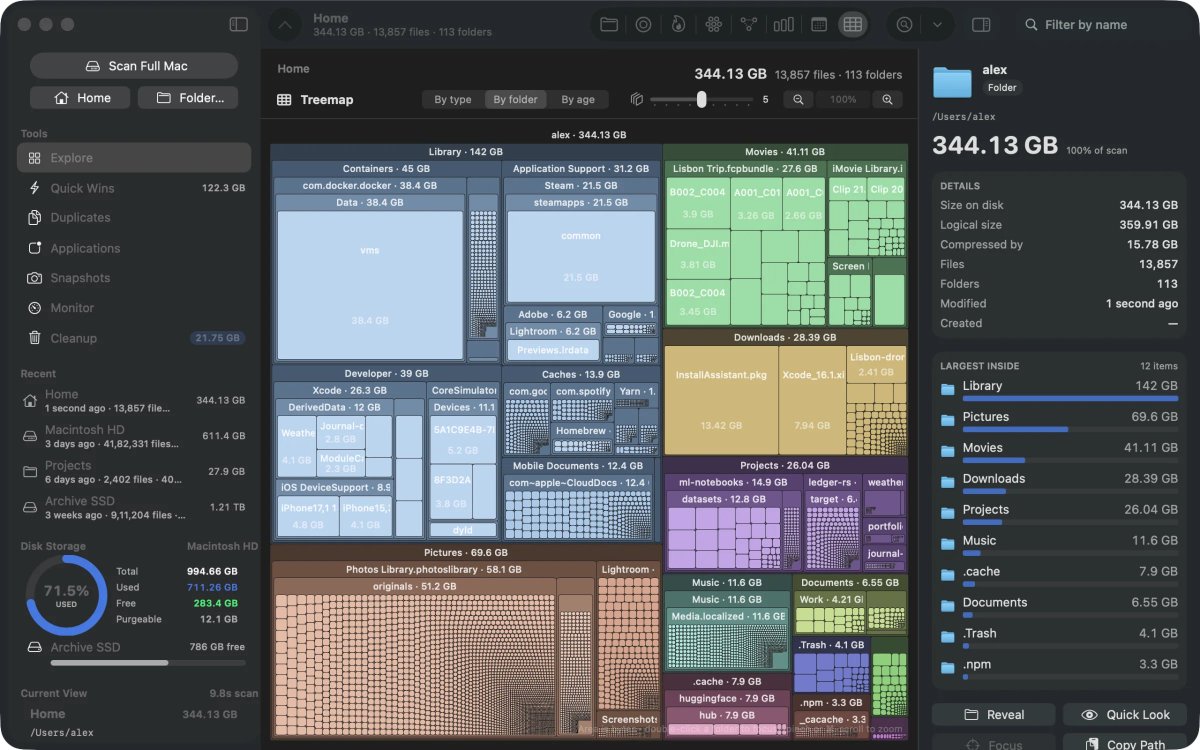Click the zoom out magnifier icon

798,99
